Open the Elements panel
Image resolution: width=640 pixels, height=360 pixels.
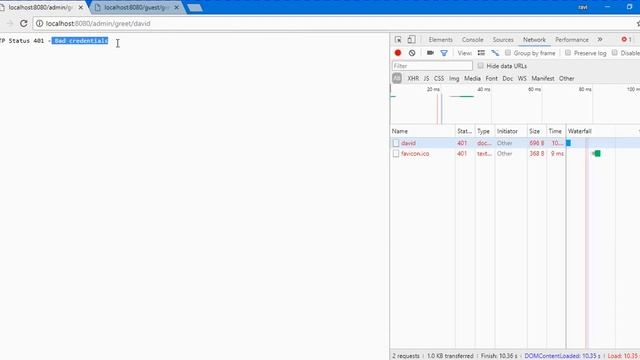pyautogui.click(x=440, y=40)
